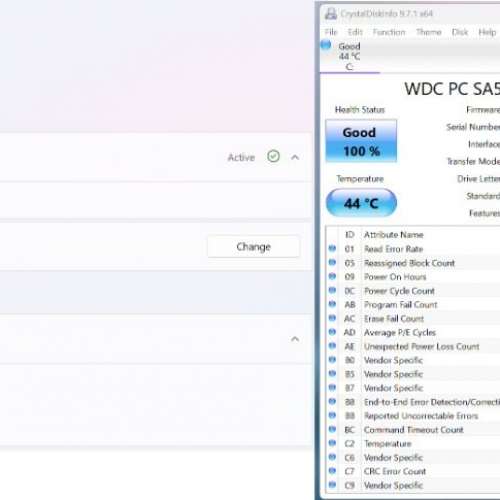This screenshot has height=500, width=500.
Task: Collapse the Active section chevron
Action: coord(295,157)
